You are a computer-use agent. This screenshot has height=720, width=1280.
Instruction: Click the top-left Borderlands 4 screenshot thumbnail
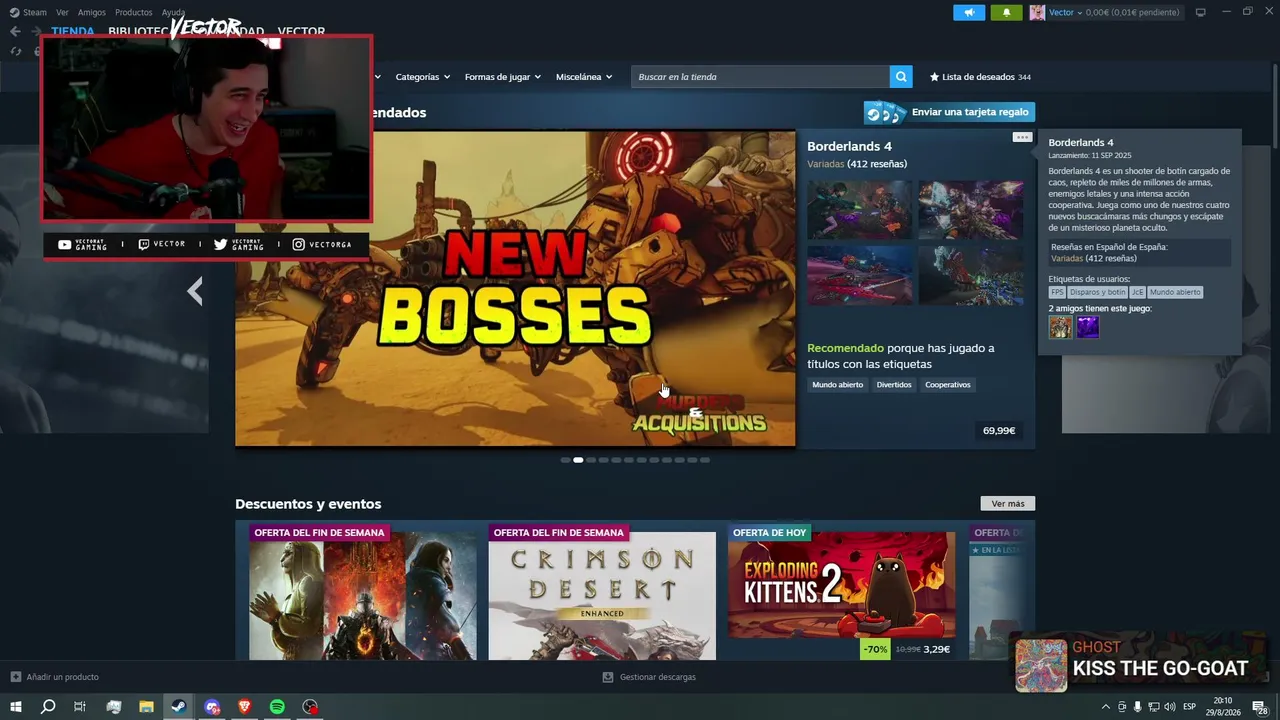(860, 210)
